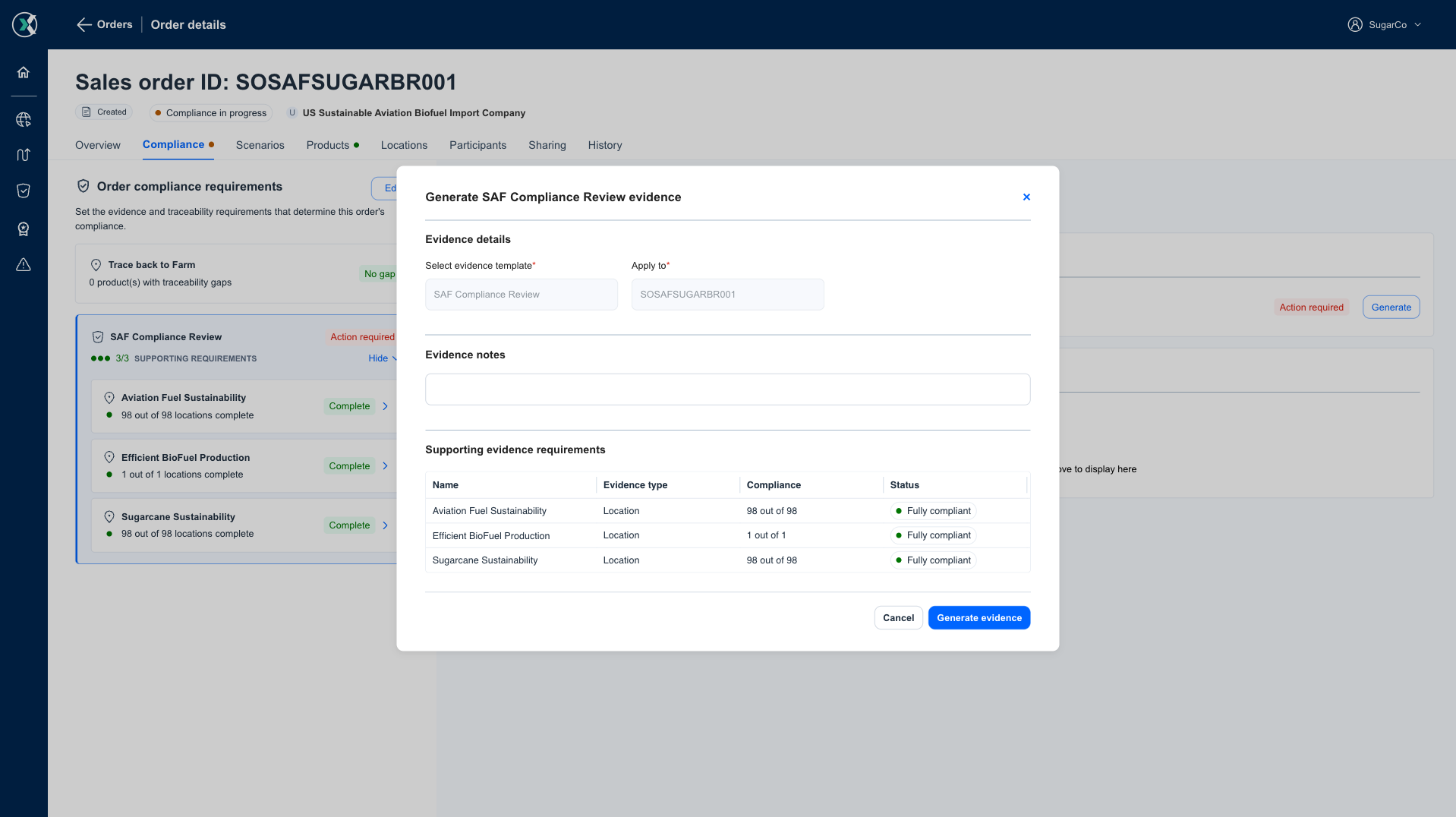Open the Select evidence template dropdown

tap(522, 295)
